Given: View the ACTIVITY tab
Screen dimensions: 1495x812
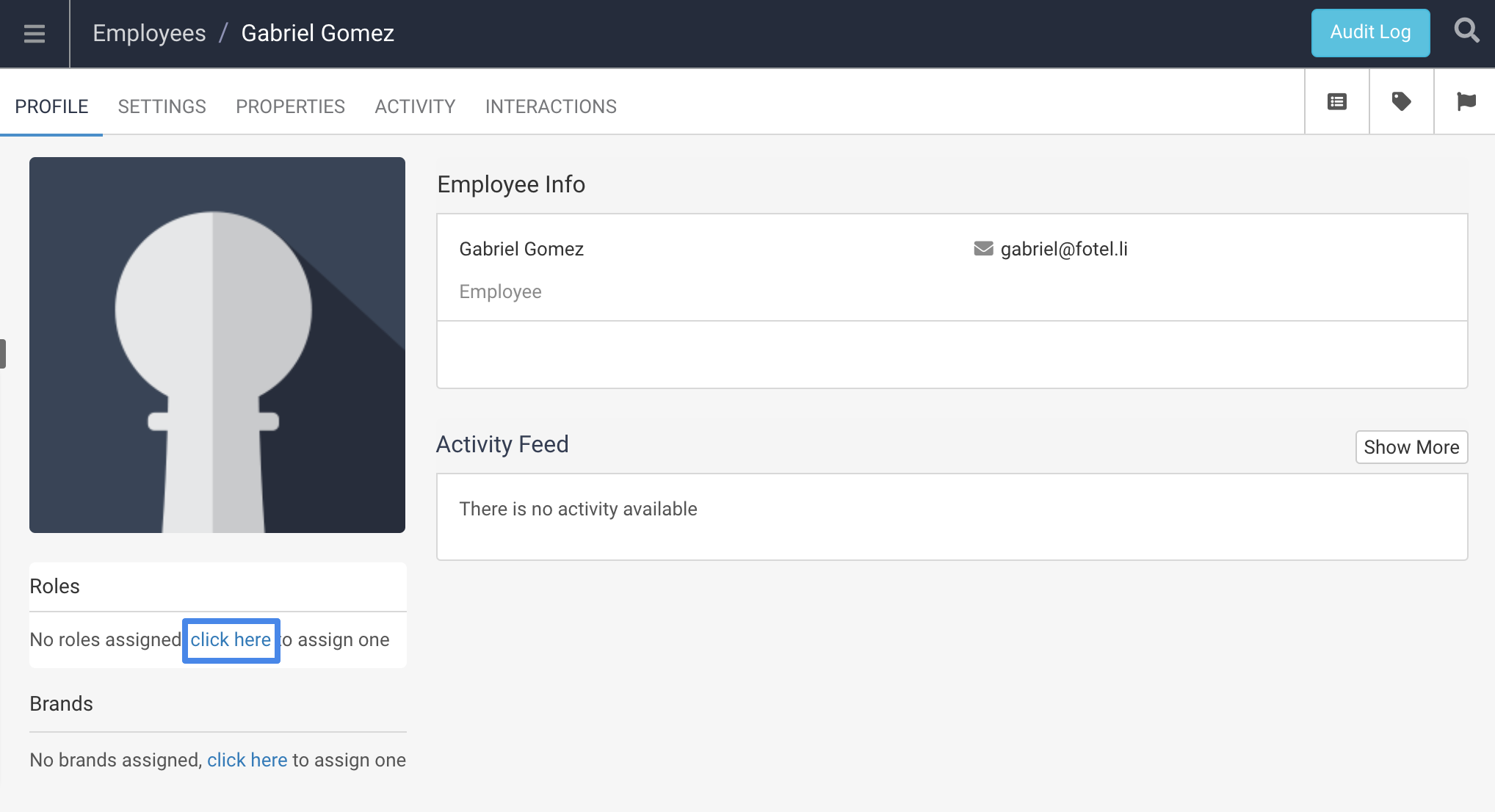Looking at the screenshot, I should click(x=415, y=106).
